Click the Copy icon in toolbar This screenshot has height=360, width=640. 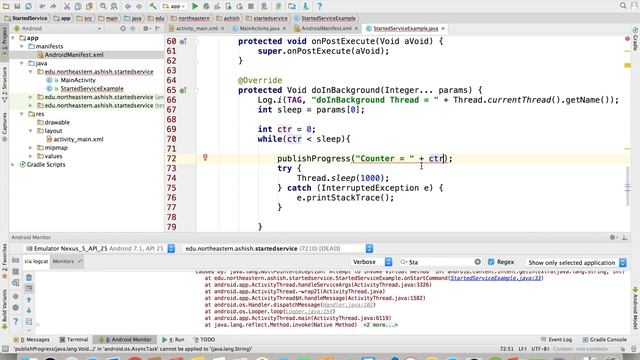pos(78,6)
